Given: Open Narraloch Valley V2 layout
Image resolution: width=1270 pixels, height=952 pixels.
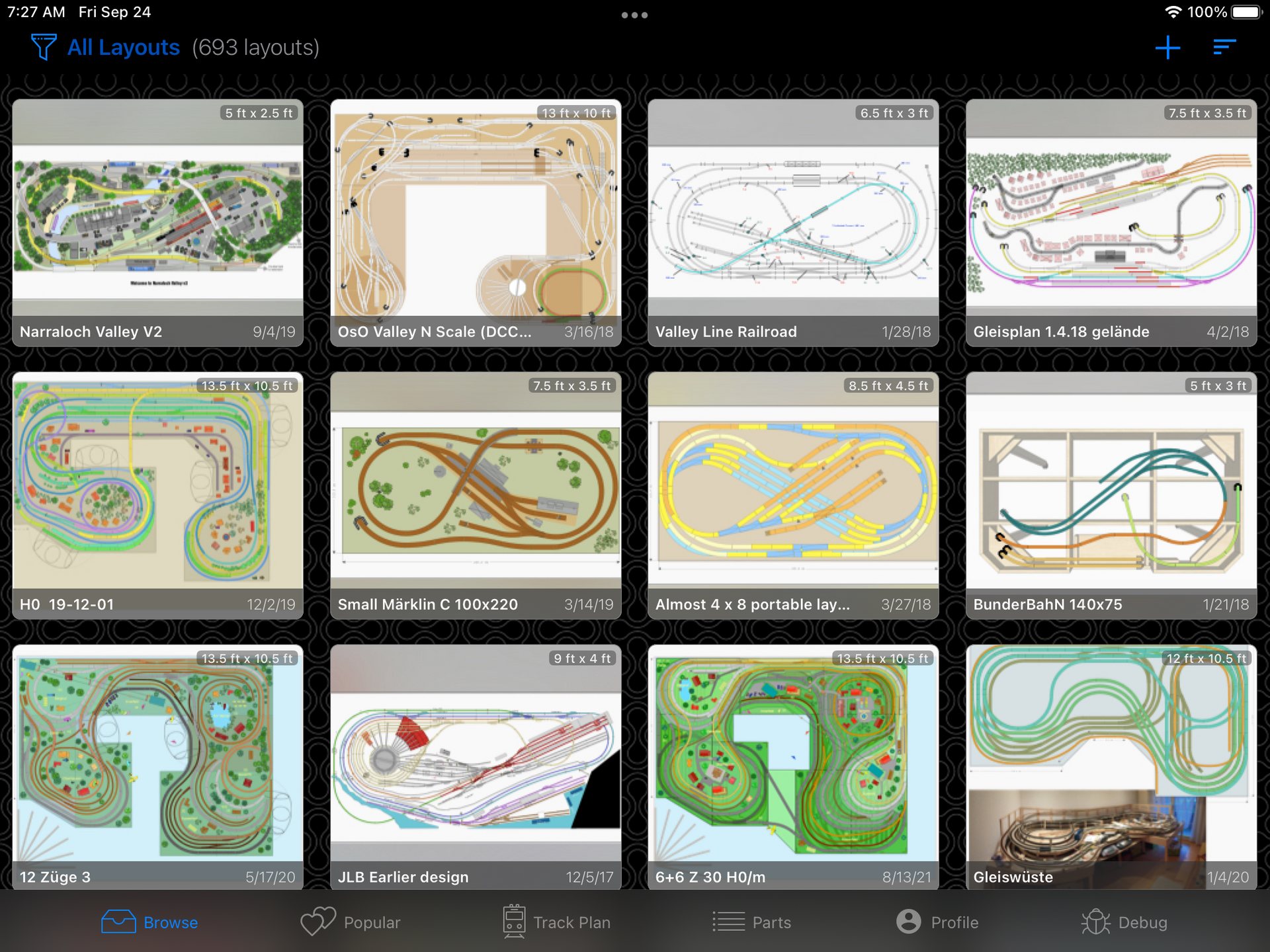Looking at the screenshot, I should point(157,223).
